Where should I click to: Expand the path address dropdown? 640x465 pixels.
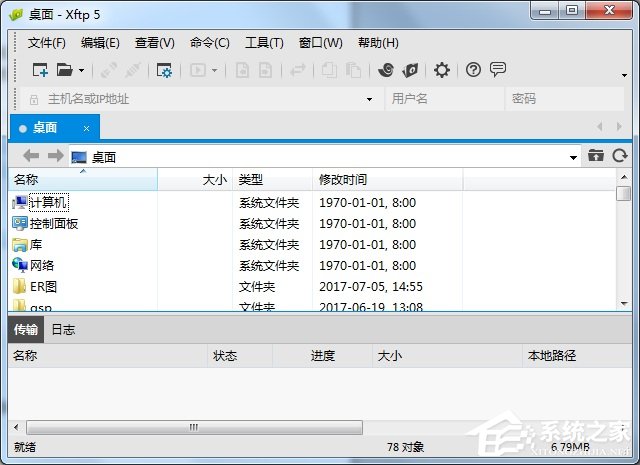573,158
